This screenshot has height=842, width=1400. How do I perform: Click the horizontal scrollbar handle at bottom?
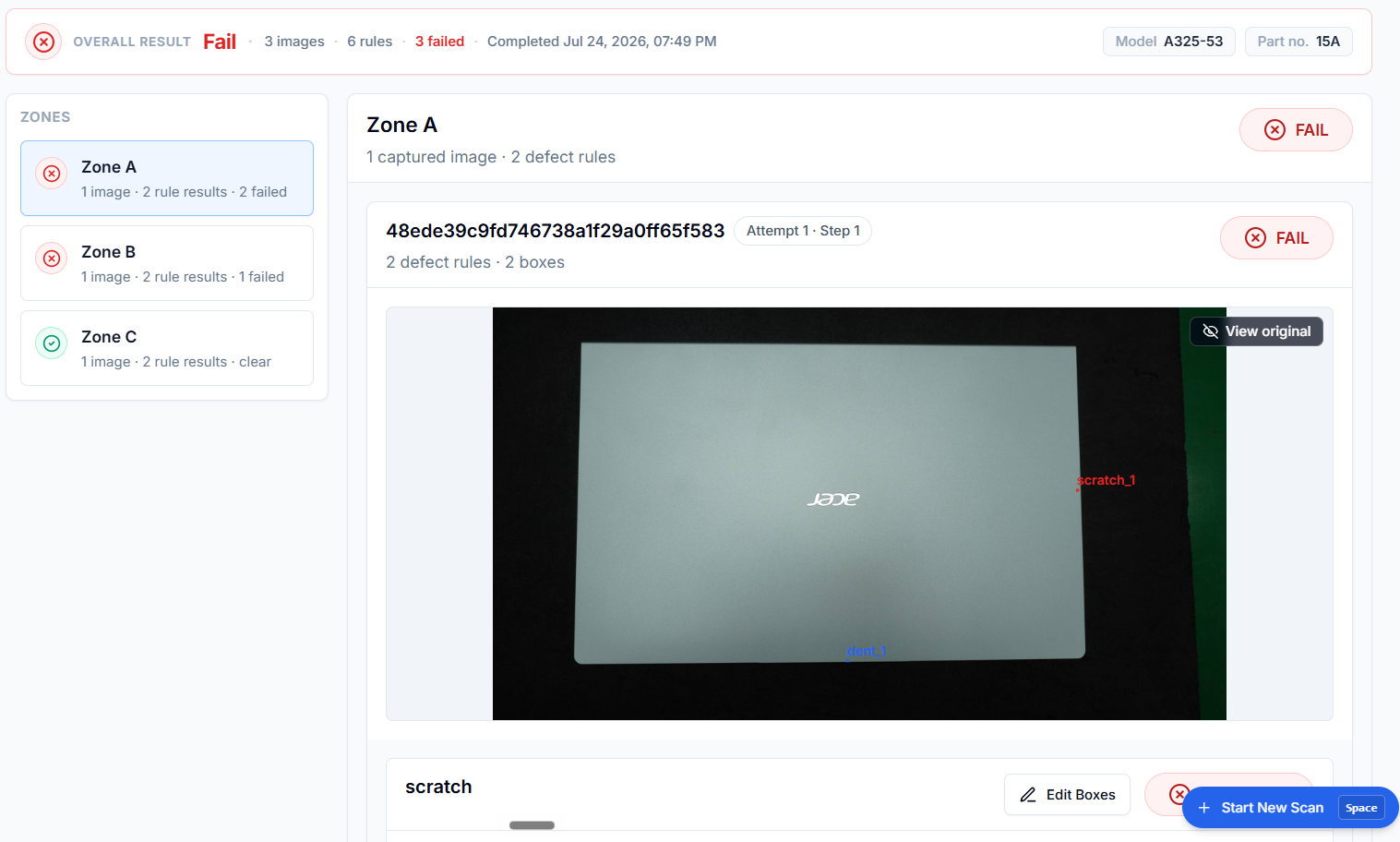pyautogui.click(x=532, y=825)
